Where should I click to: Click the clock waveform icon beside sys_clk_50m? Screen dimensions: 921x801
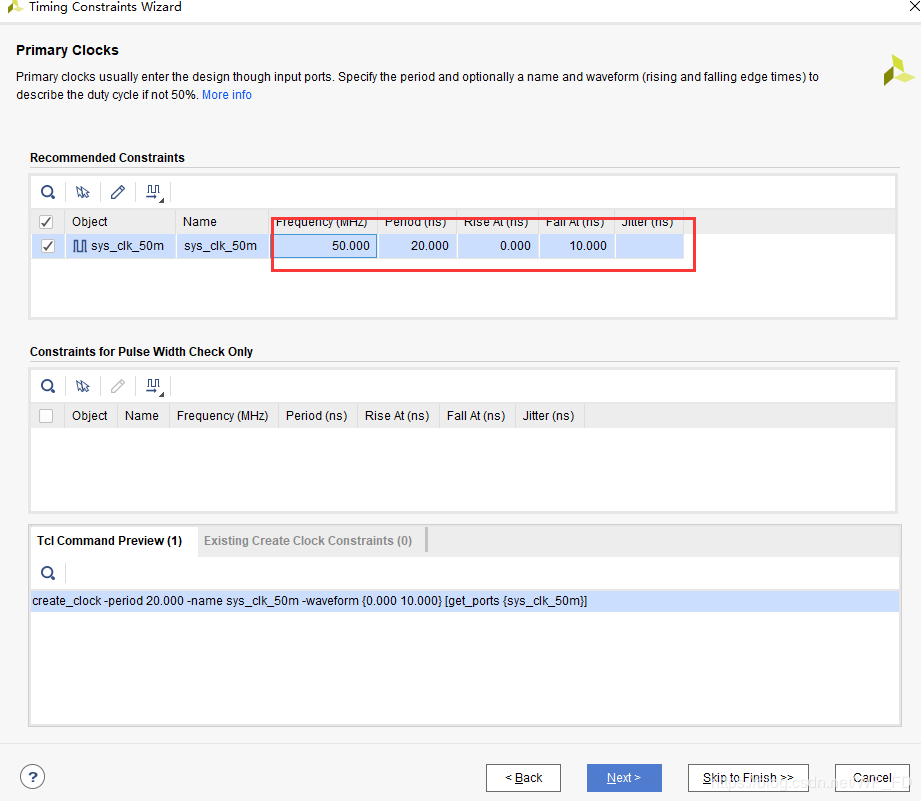pyautogui.click(x=80, y=246)
